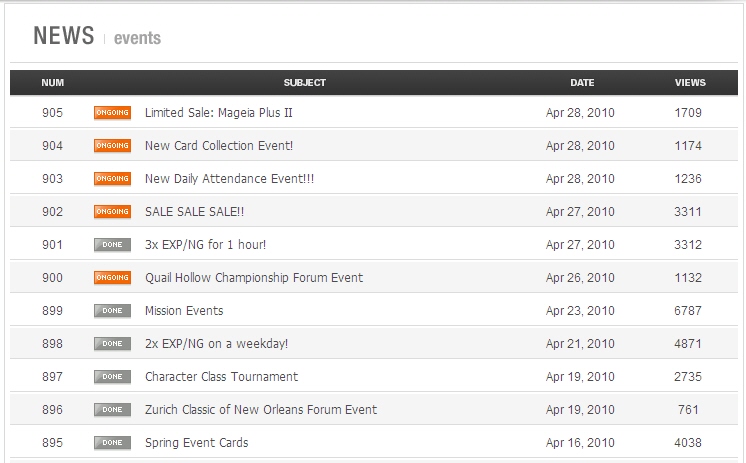Click the ONGOING badge for Mageia Plus II sale

112,113
